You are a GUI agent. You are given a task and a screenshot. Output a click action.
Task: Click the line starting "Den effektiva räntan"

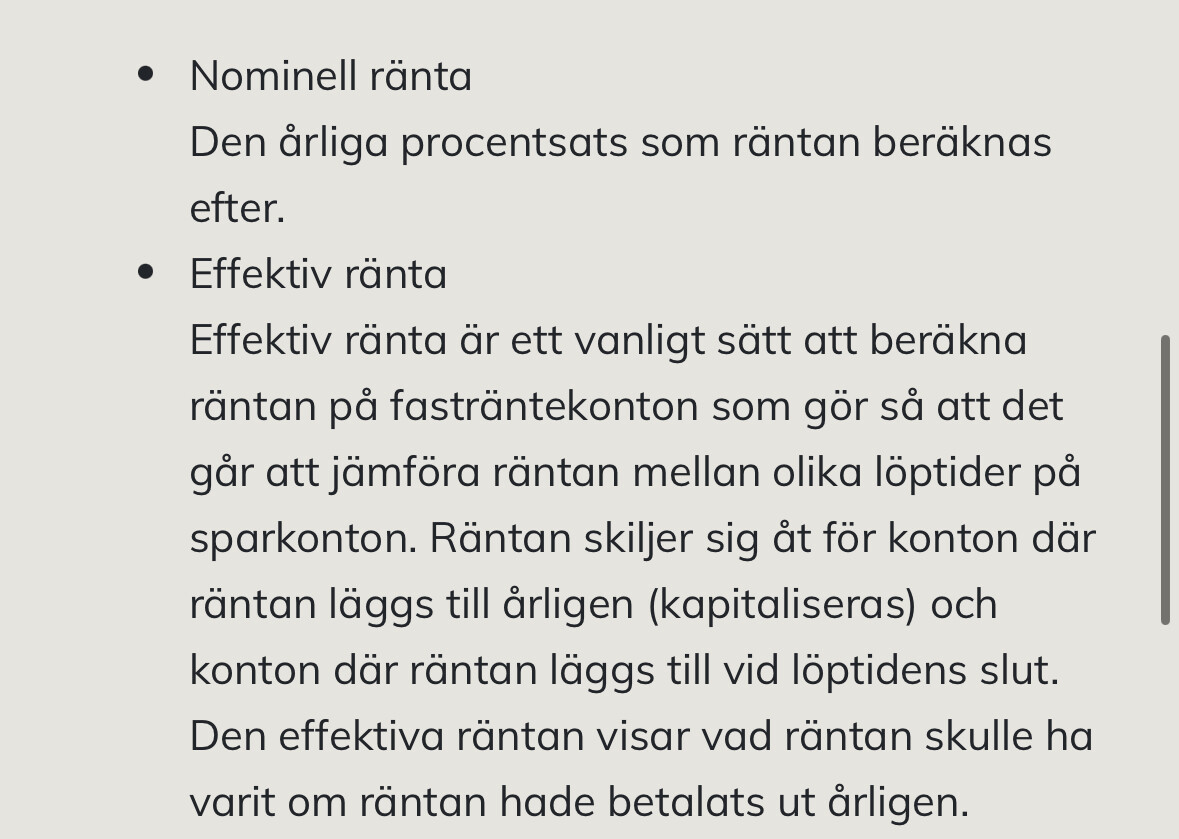[640, 737]
